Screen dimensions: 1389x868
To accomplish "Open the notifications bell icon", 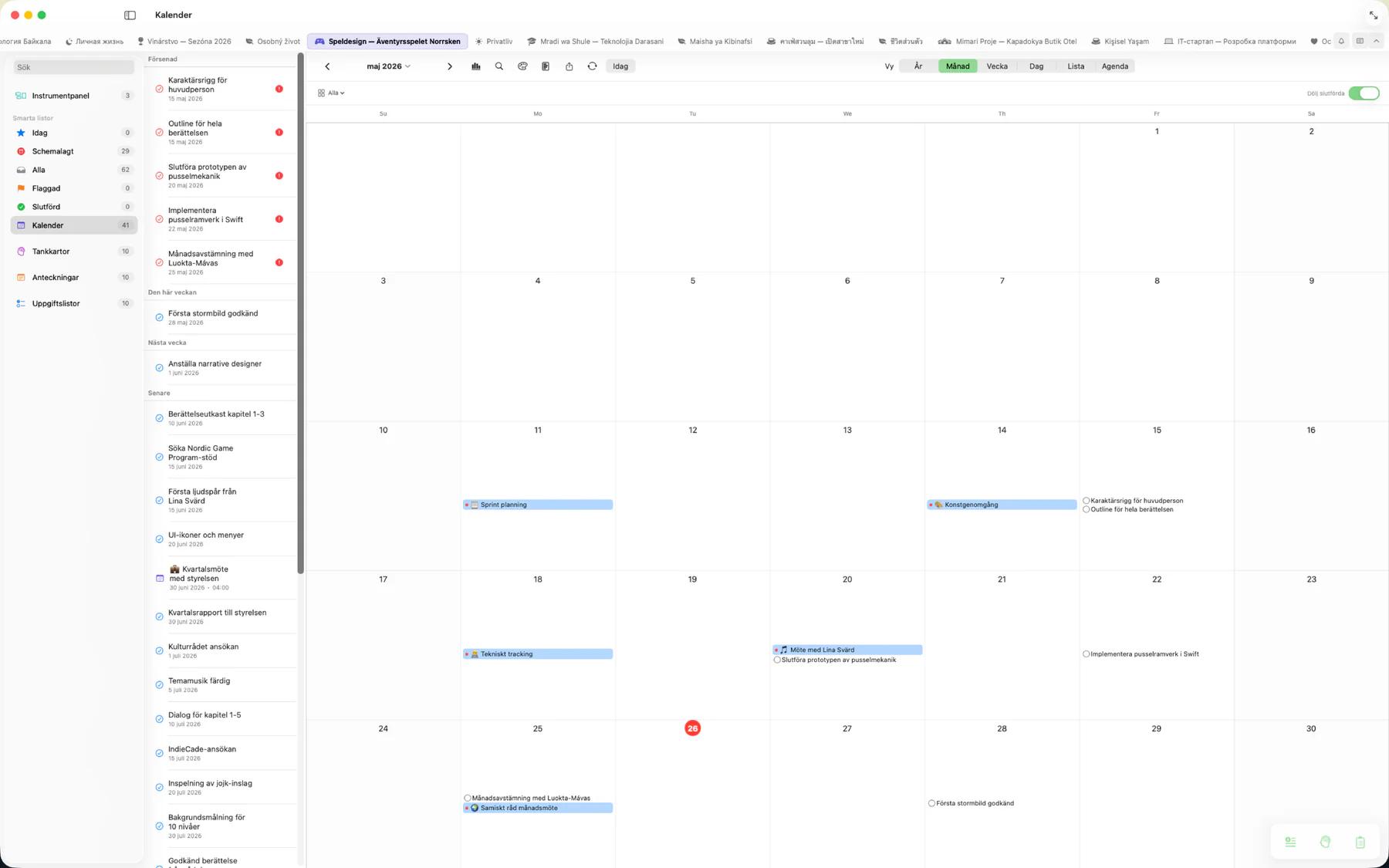I will click(x=1341, y=41).
